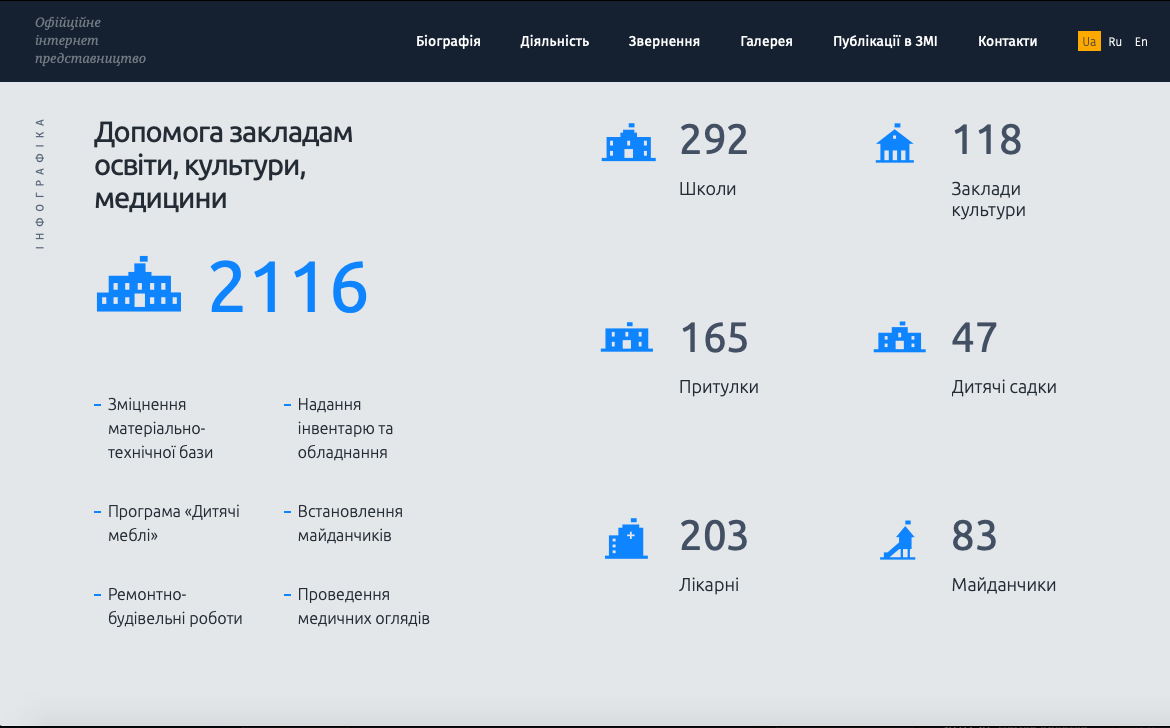Click the schools icon beside 292
Viewport: 1170px width, 728px height.
tap(628, 143)
